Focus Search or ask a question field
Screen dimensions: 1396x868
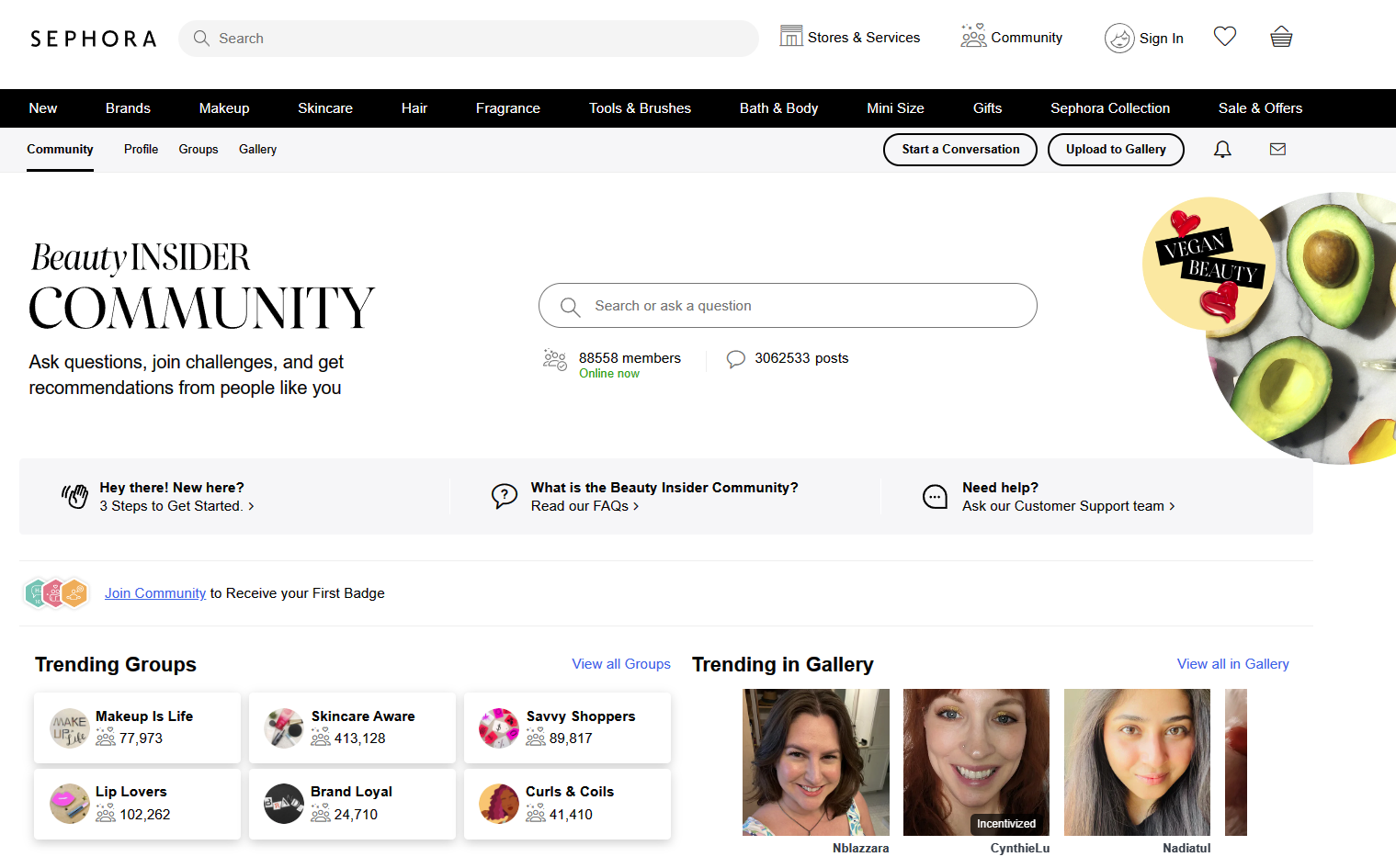[788, 306]
